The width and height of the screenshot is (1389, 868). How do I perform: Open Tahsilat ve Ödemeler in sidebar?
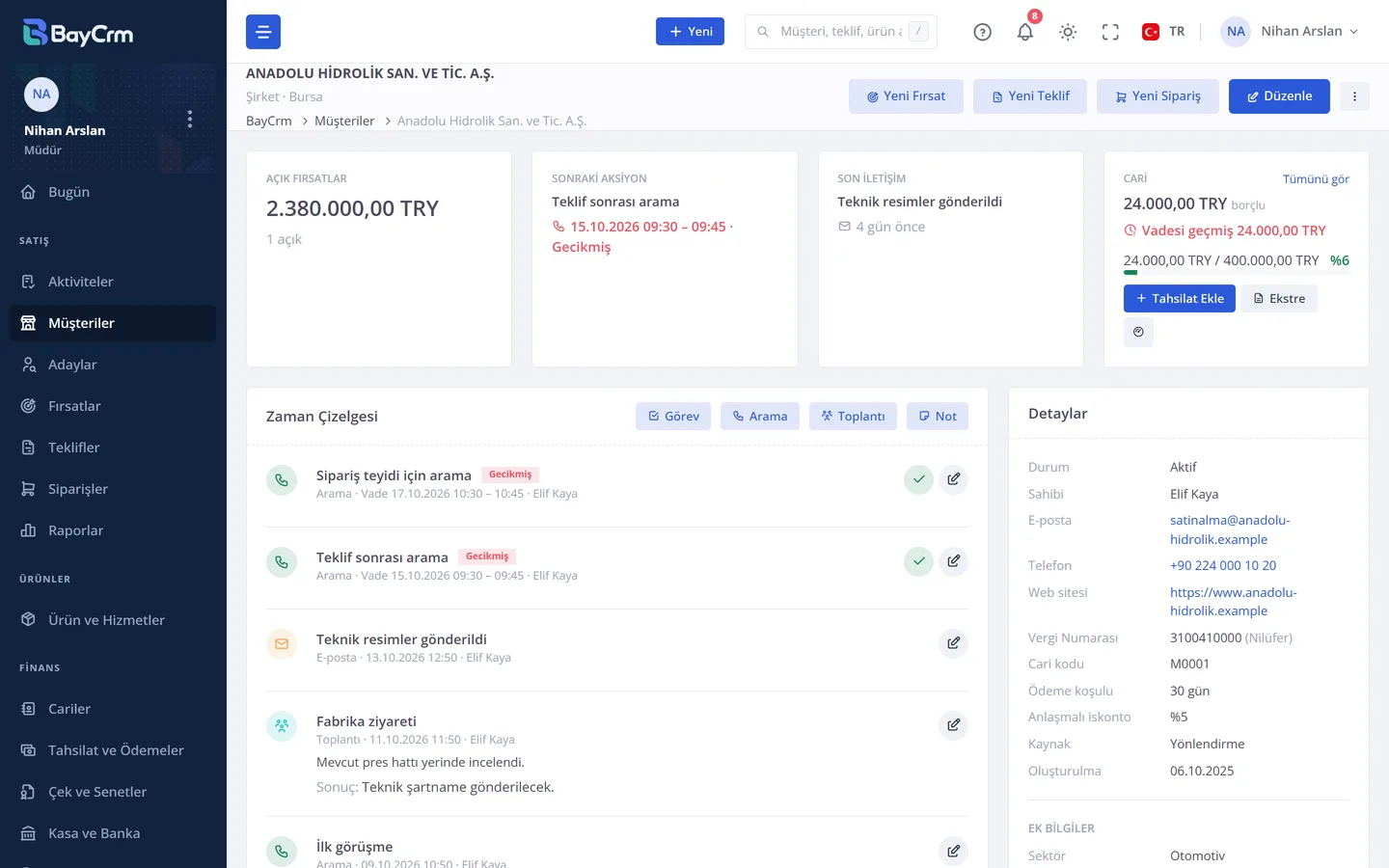coord(113,750)
